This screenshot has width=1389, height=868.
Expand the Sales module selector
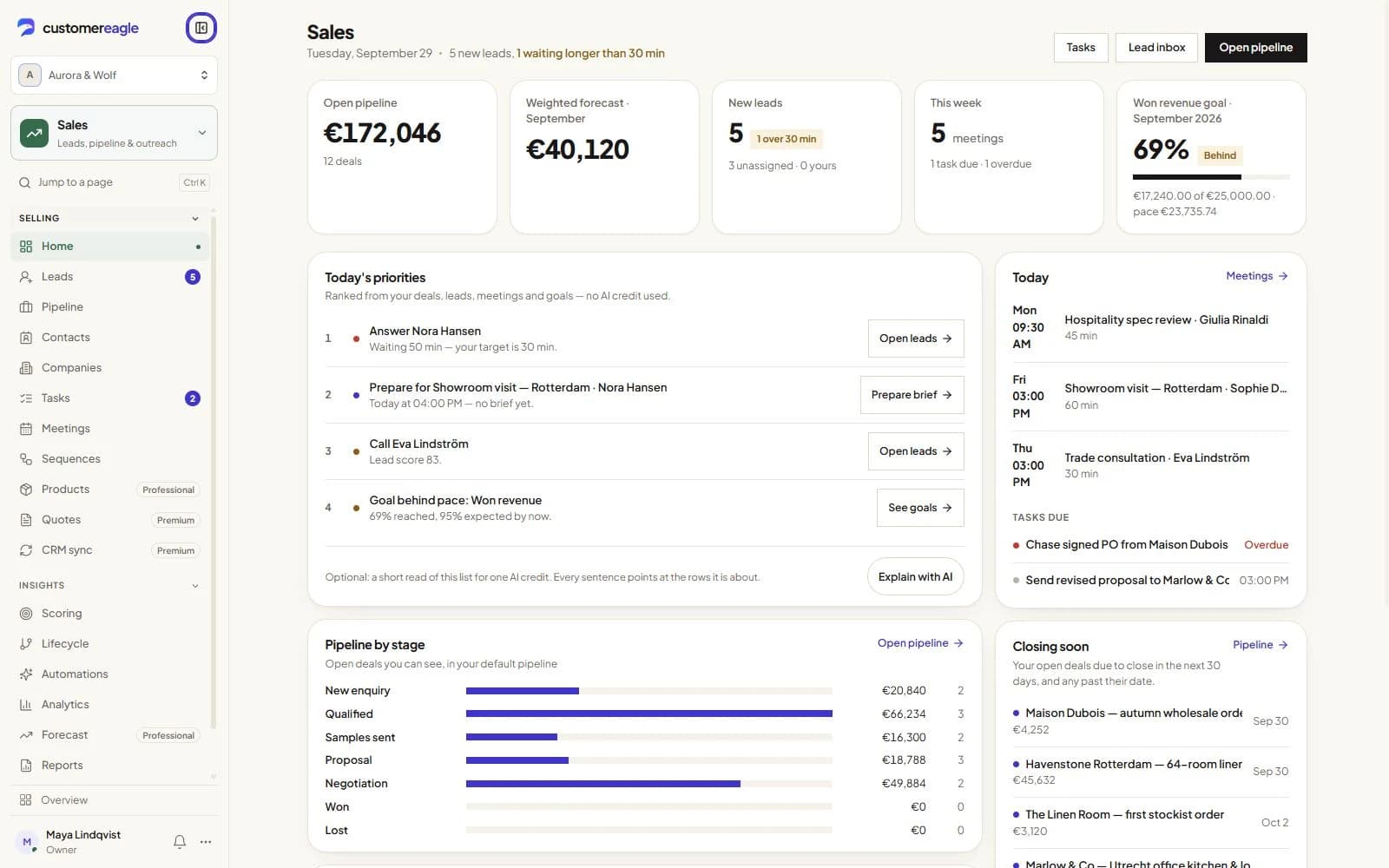tap(114, 133)
